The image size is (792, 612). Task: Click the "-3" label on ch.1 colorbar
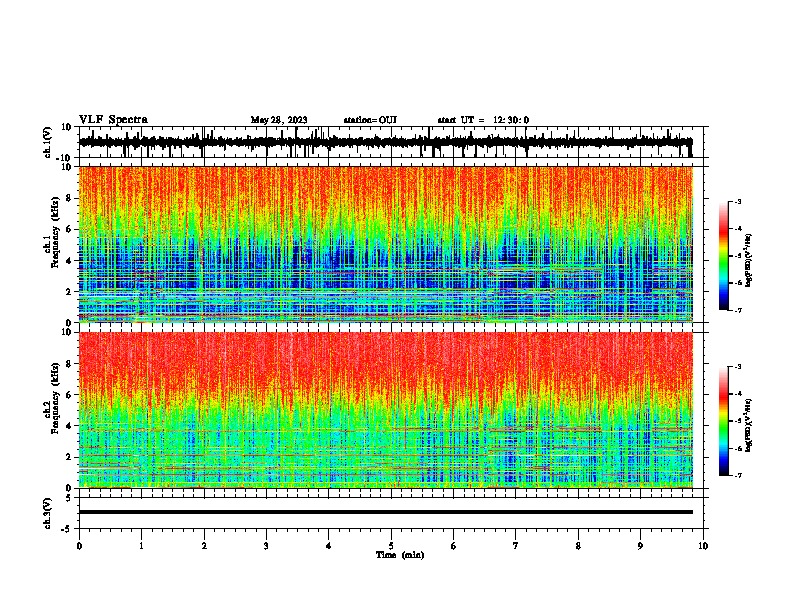point(738,202)
